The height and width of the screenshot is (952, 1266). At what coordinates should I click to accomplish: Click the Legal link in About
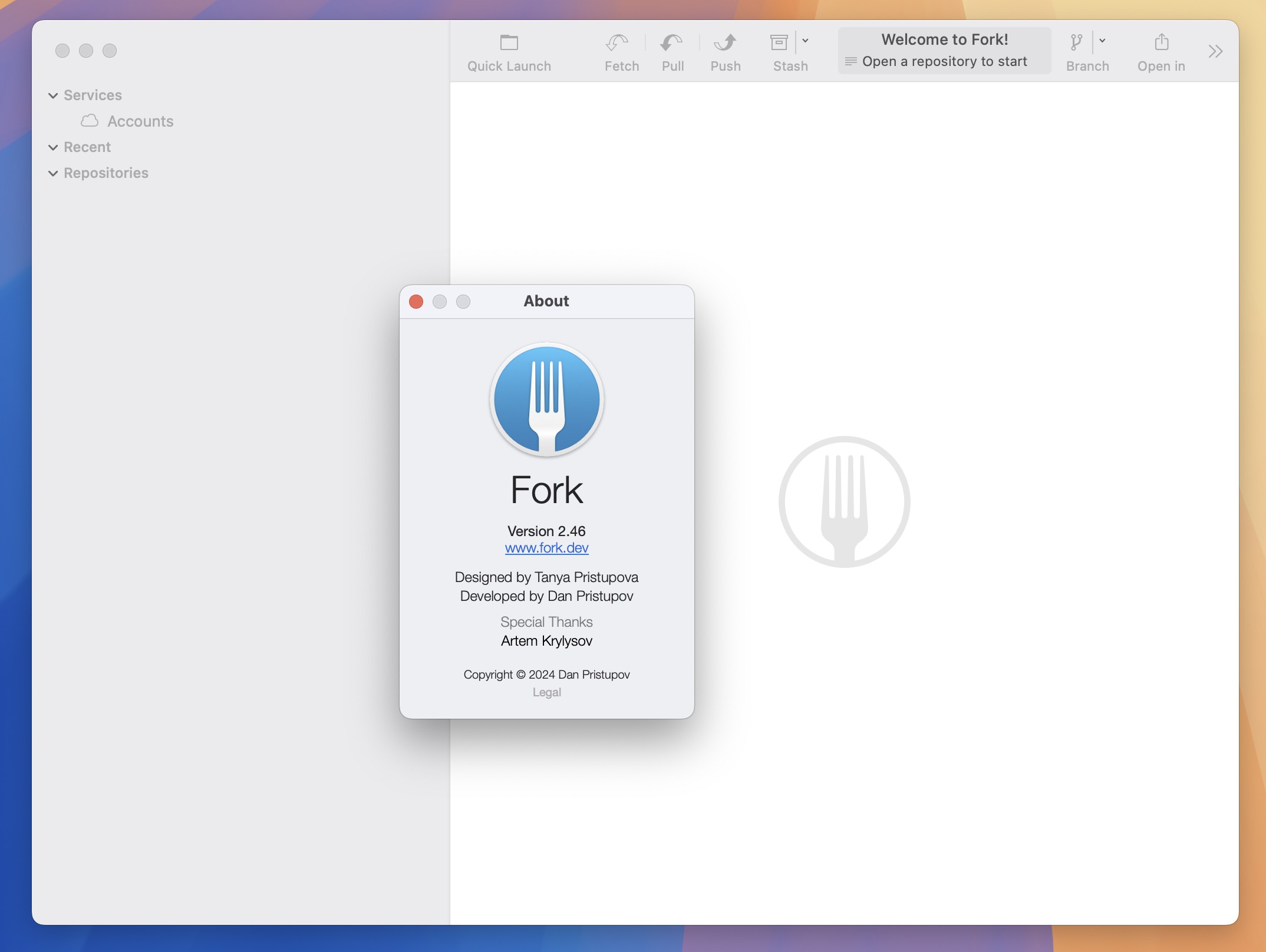546,692
